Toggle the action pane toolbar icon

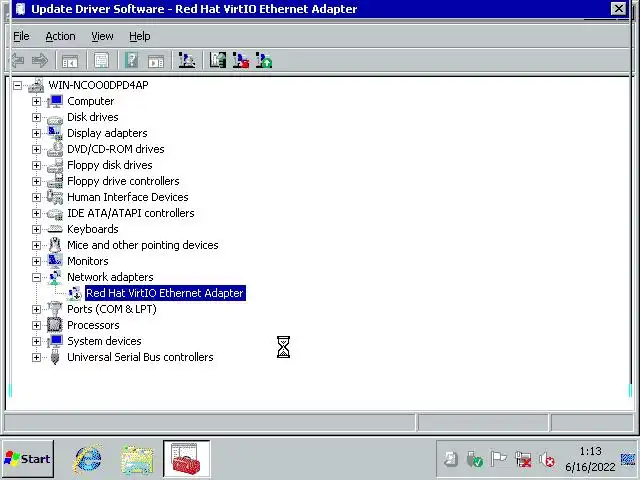156,61
